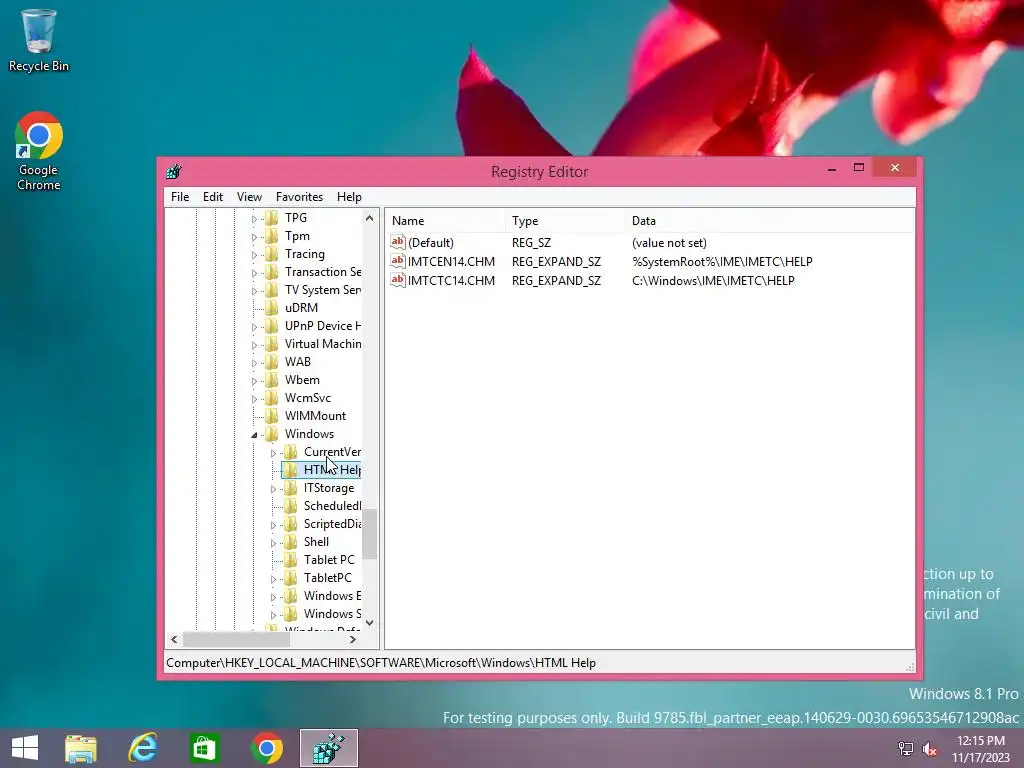Select the Transaction Server key
1024x768 pixels.
click(x=323, y=272)
